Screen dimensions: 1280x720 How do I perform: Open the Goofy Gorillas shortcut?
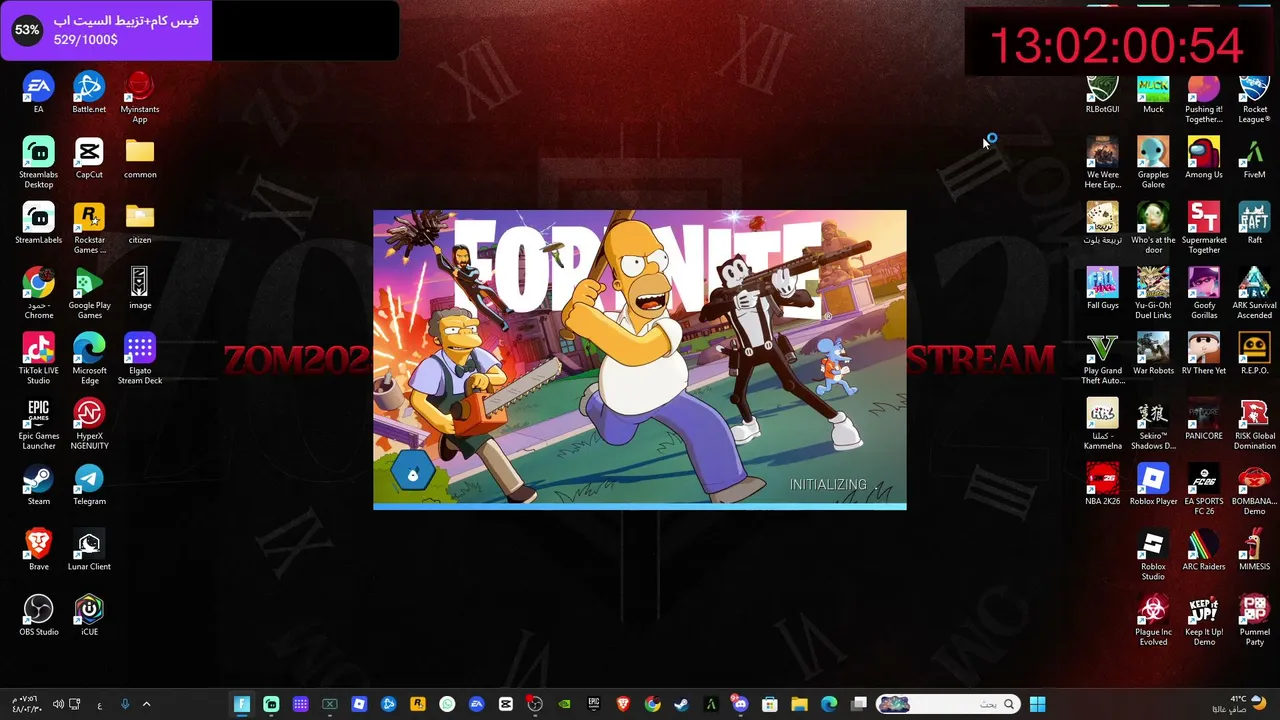click(x=1204, y=293)
